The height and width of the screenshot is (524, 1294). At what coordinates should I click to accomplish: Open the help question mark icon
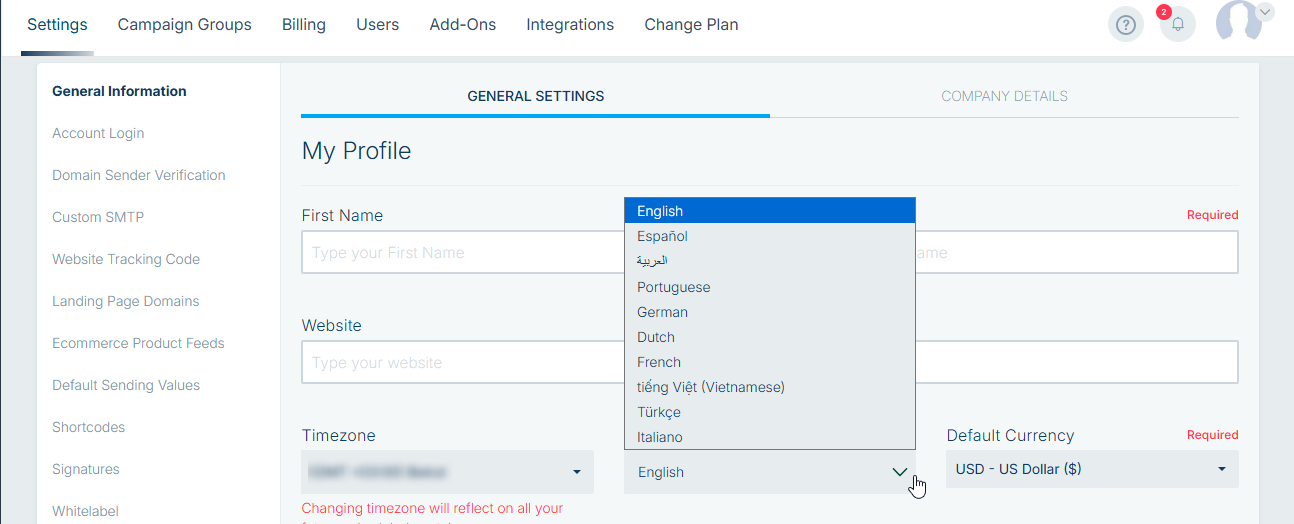pyautogui.click(x=1126, y=25)
